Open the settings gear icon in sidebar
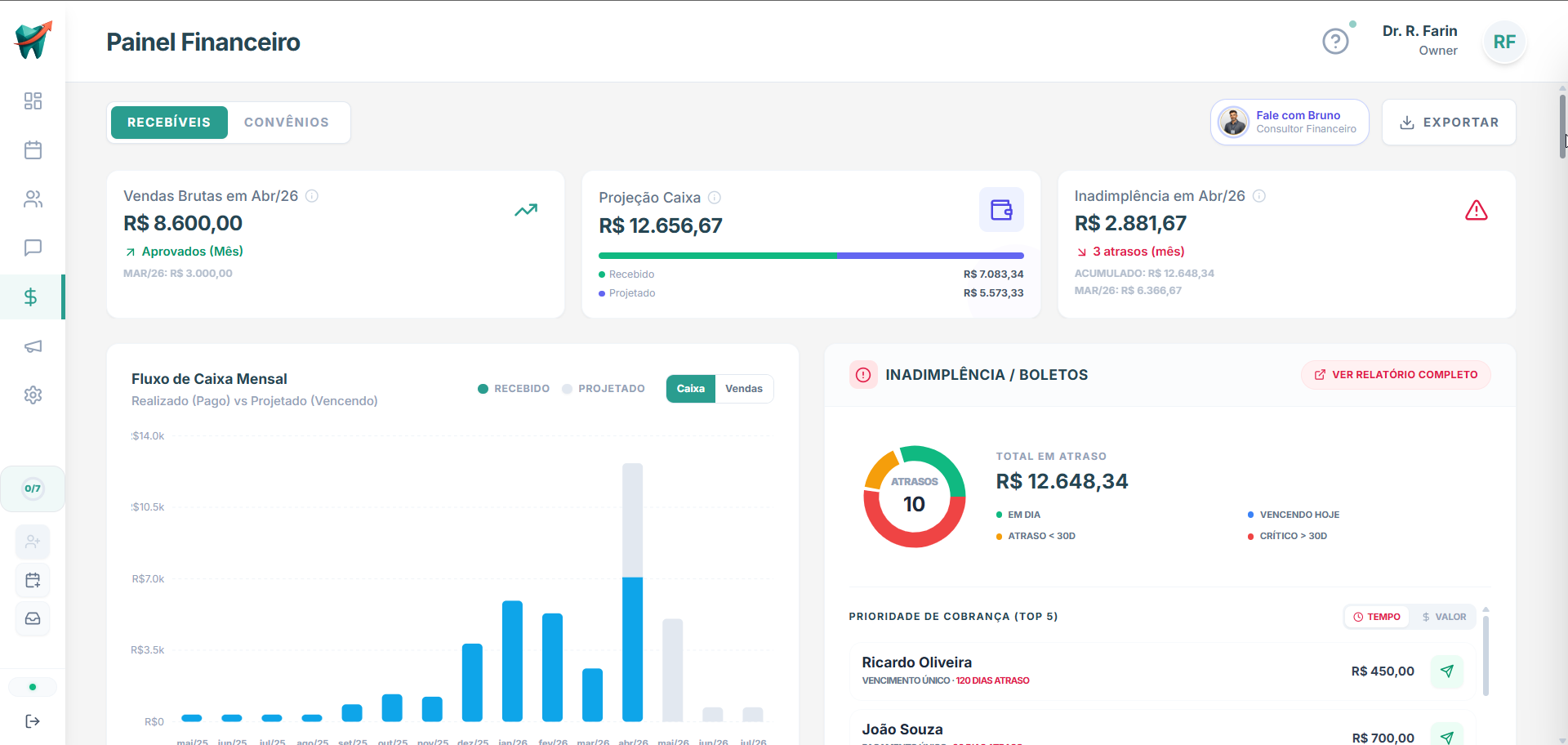This screenshot has height=745, width=1568. (33, 395)
